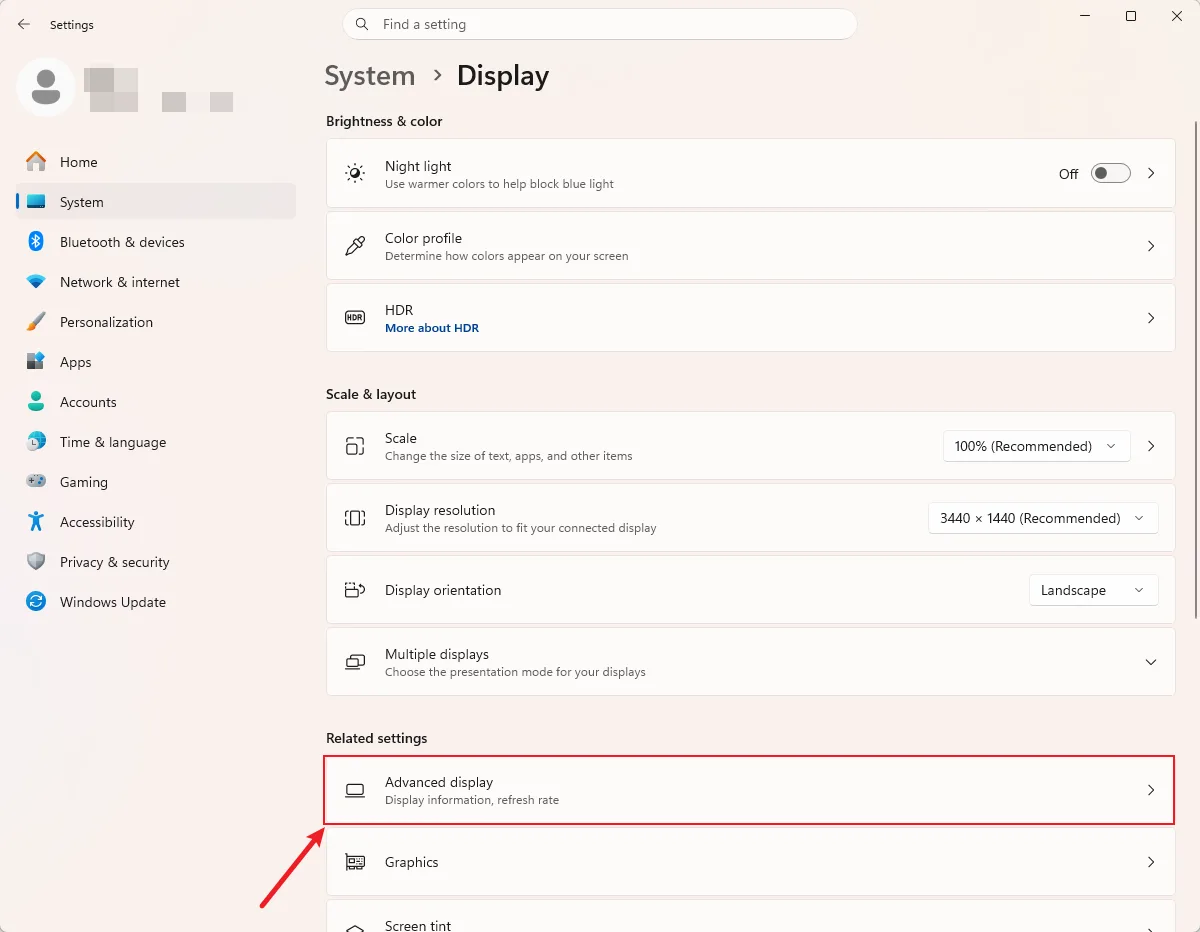Click the Graphics card icon
Viewport: 1200px width, 932px height.
coord(355,862)
